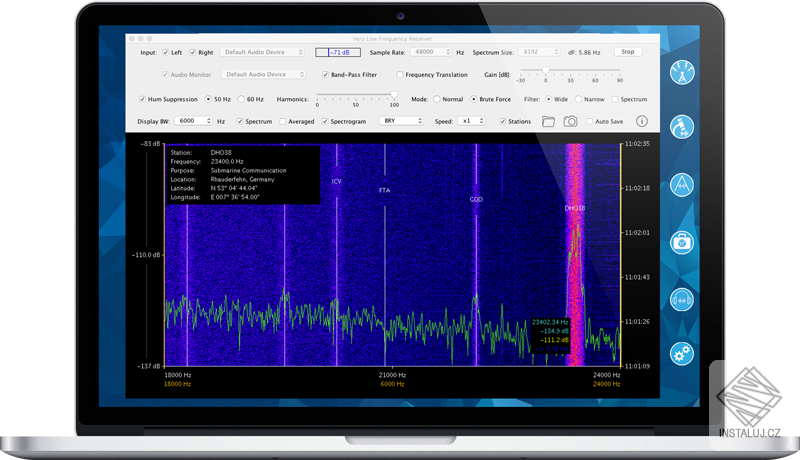Select the Narrow filter radio button
Screen dimensions: 800x460
coord(579,99)
